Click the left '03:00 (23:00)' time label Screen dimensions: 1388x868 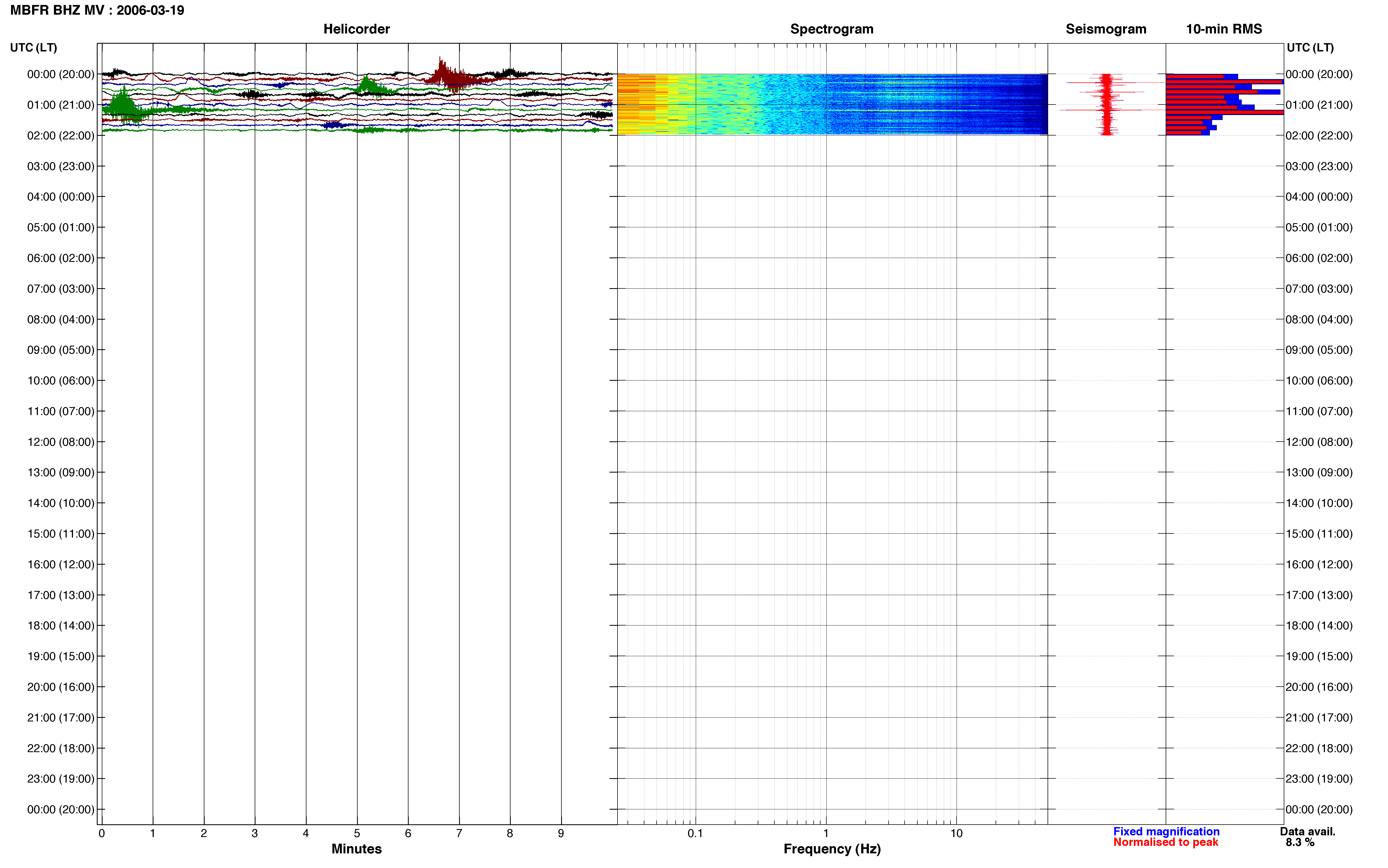(x=61, y=166)
